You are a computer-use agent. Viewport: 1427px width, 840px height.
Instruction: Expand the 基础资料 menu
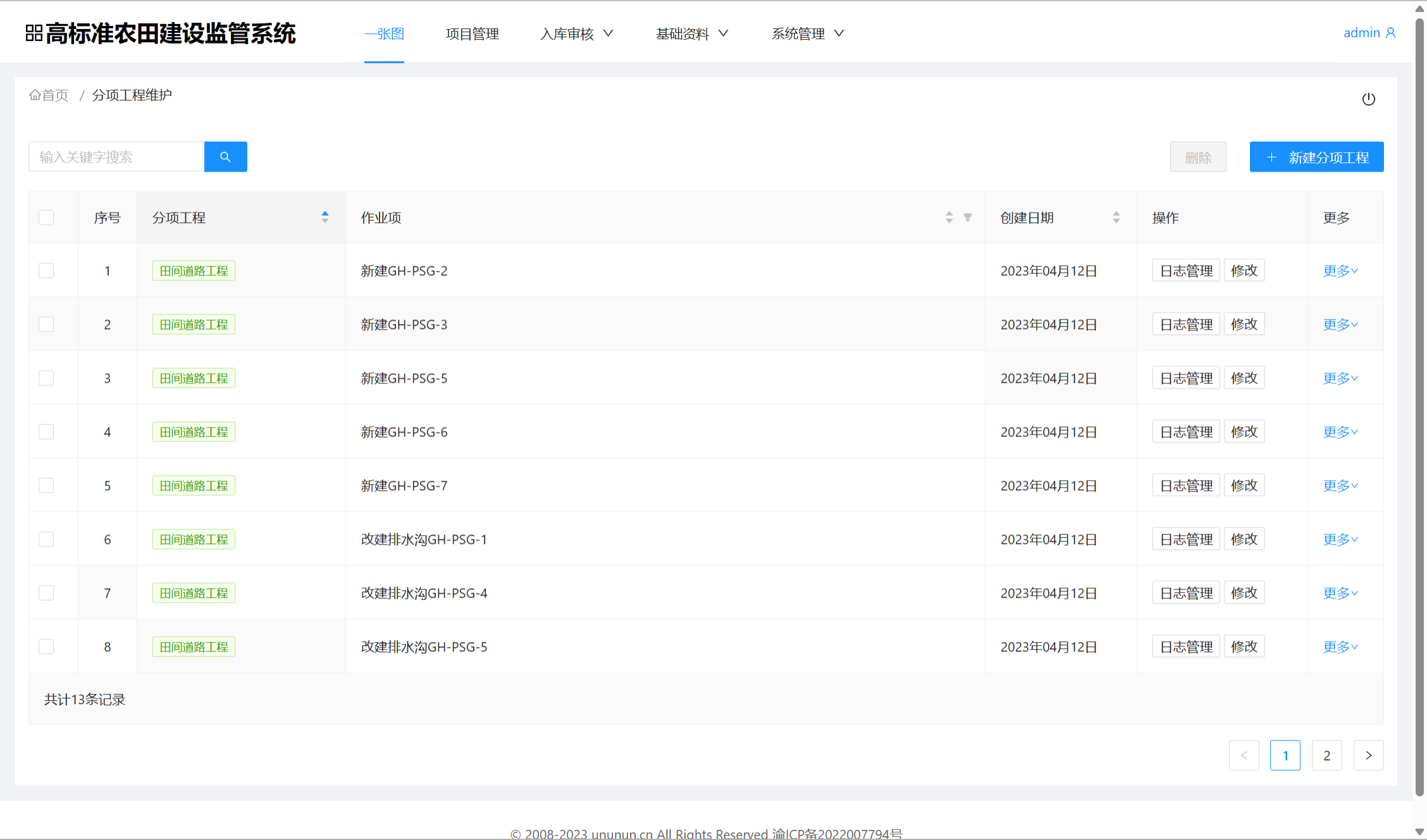692,34
